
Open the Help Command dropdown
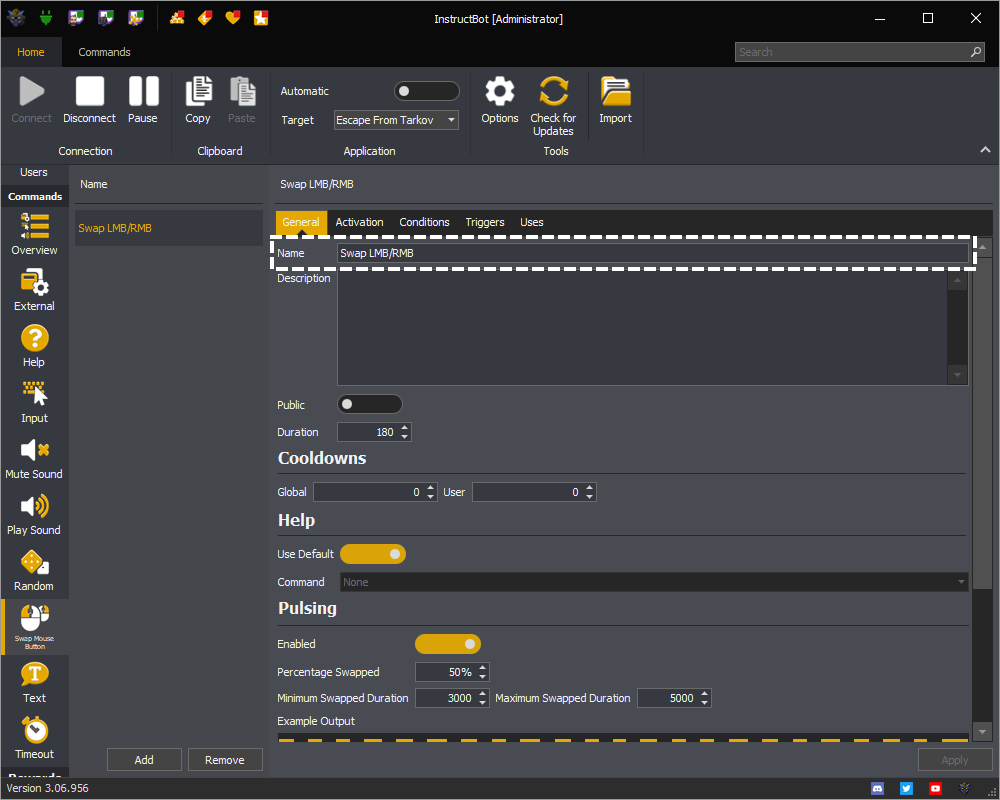pyautogui.click(x=654, y=582)
